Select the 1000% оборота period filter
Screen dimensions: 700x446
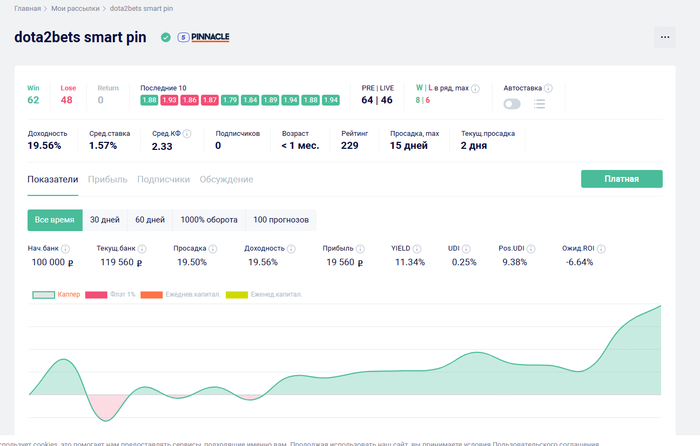208,219
